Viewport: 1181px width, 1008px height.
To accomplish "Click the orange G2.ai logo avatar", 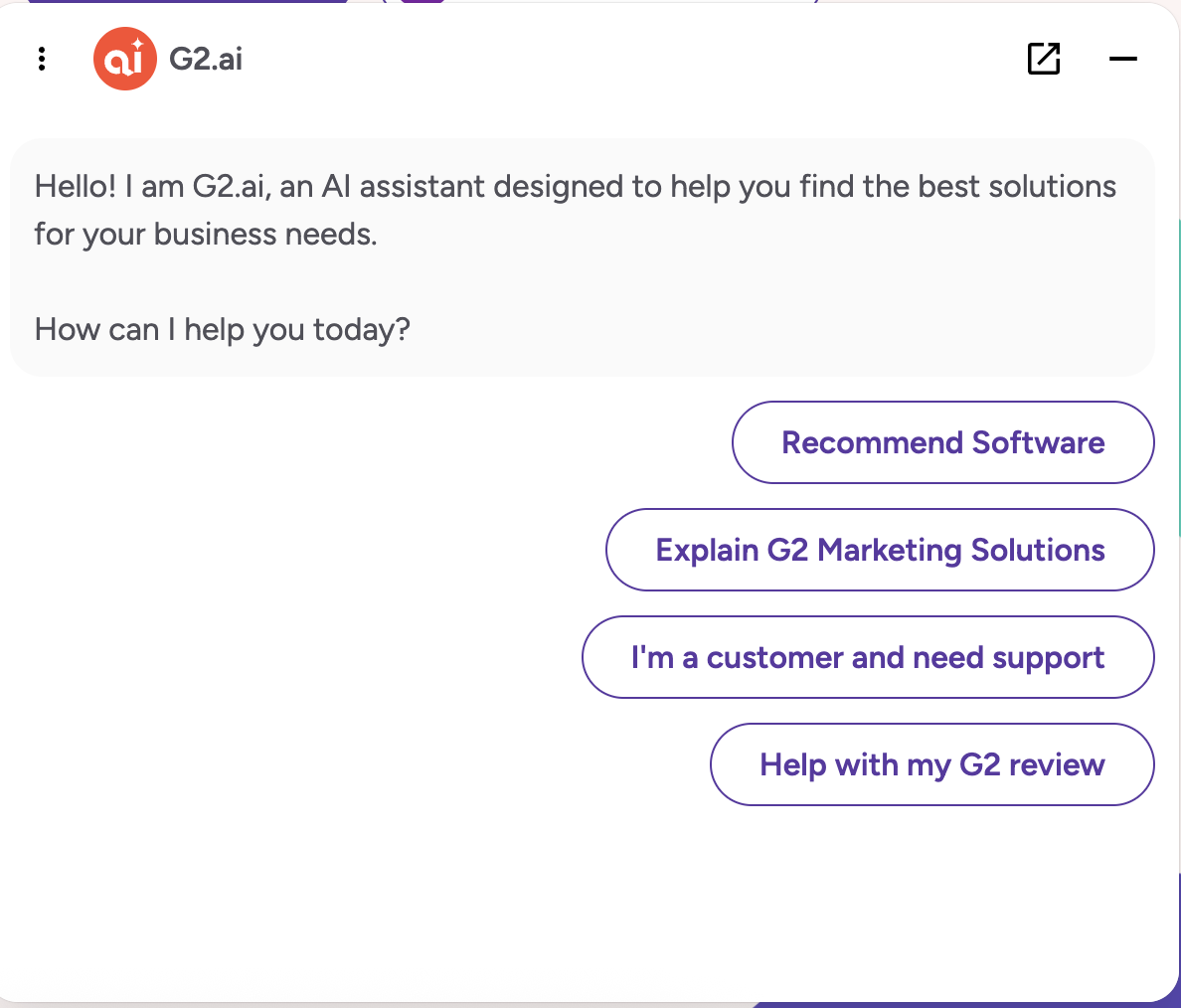I will 125,59.
